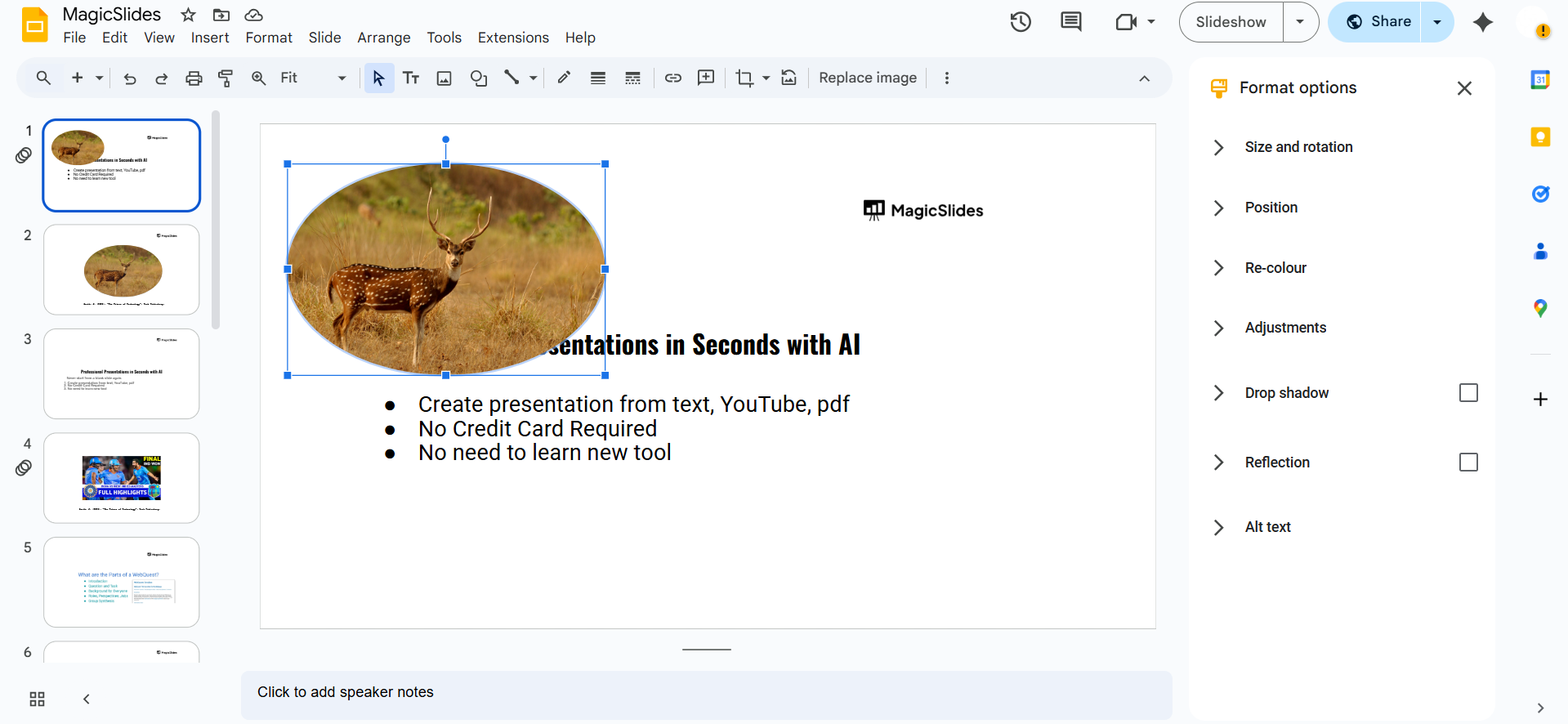The height and width of the screenshot is (724, 1568).
Task: Open grid view of slides
Action: click(38, 699)
